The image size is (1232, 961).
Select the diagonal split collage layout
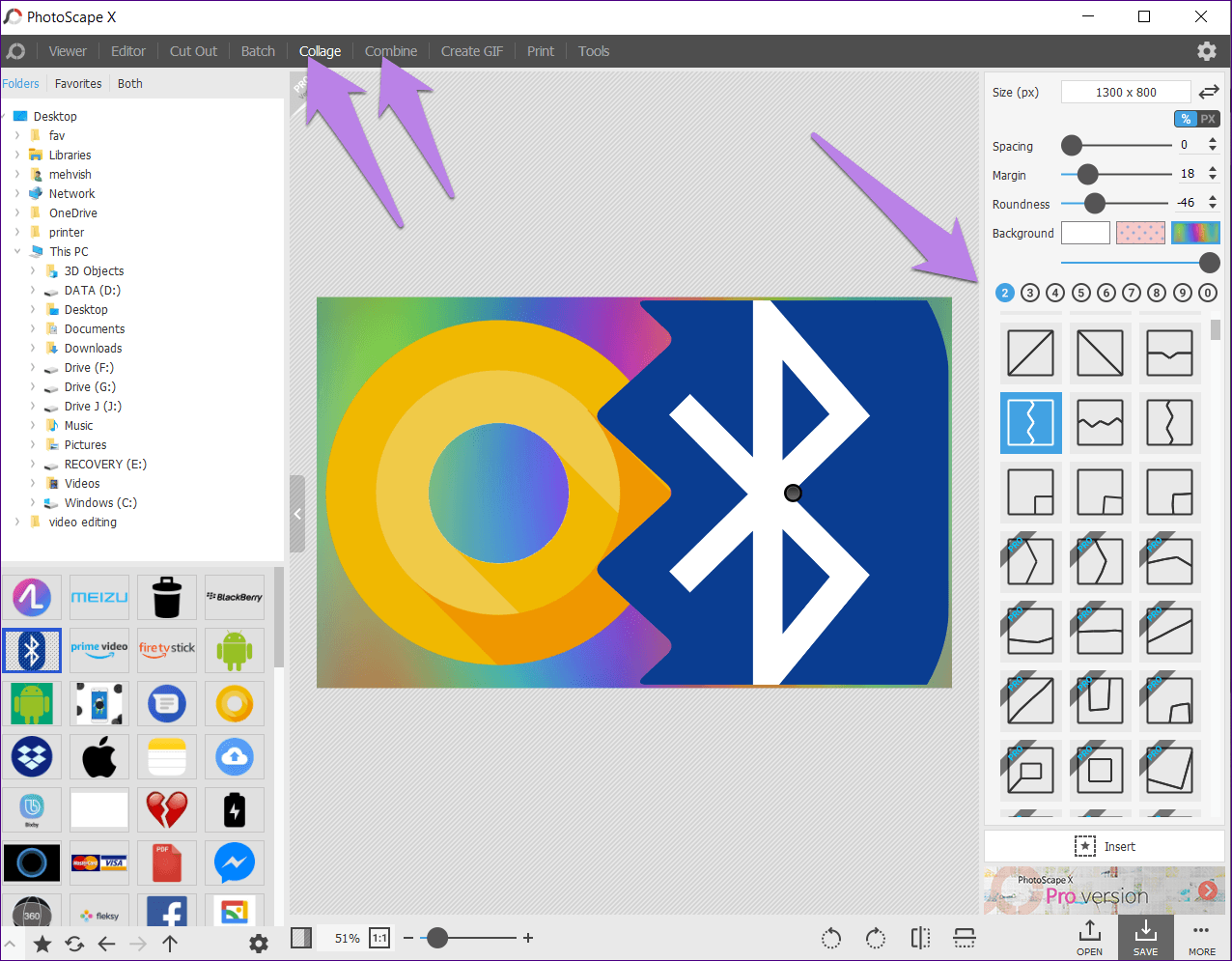(1030, 353)
